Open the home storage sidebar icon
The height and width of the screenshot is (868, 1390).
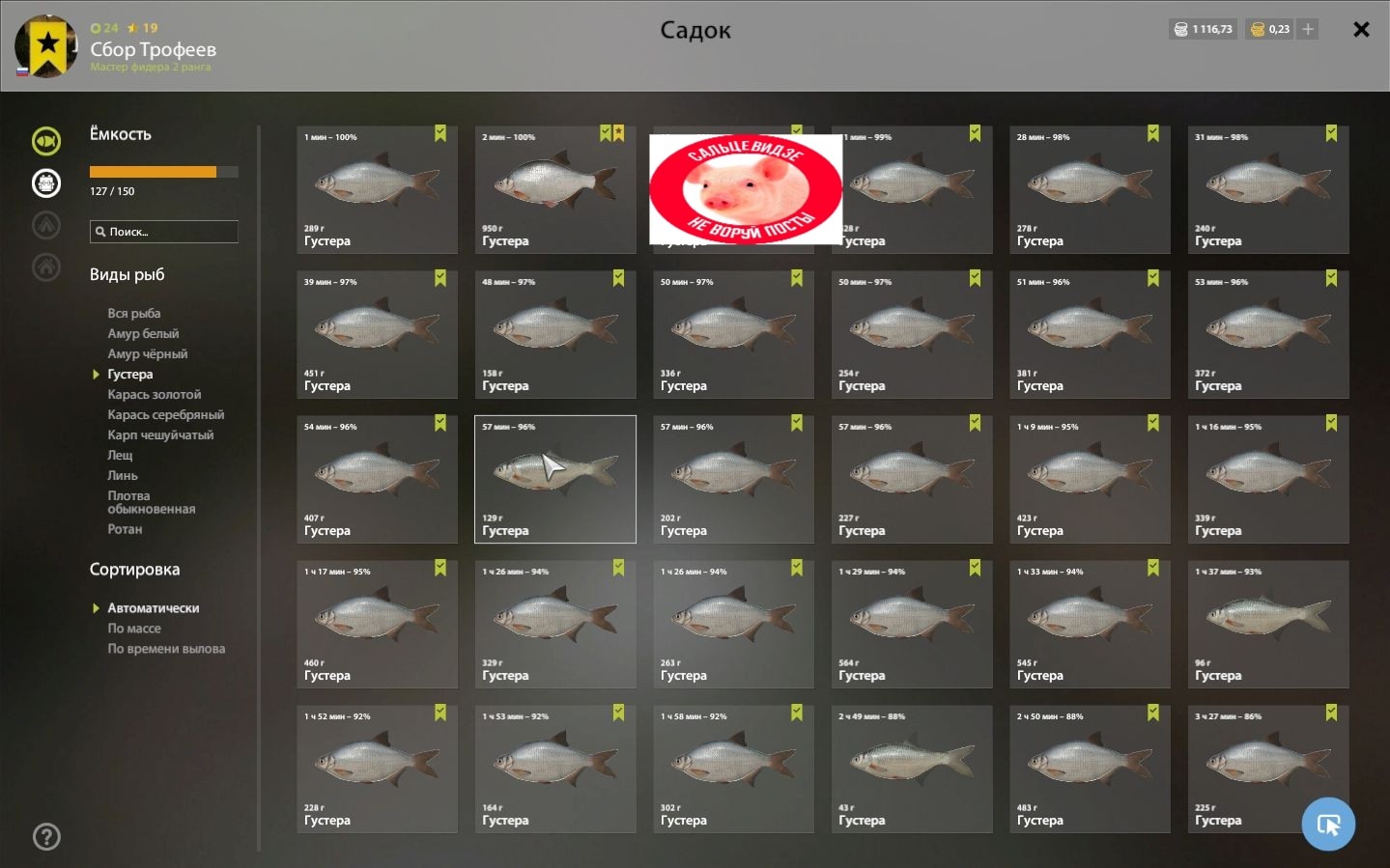click(46, 266)
